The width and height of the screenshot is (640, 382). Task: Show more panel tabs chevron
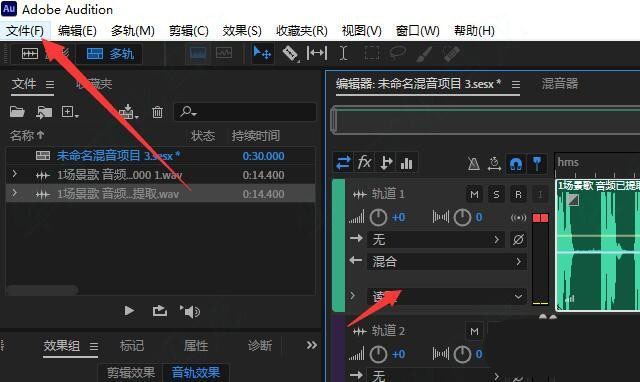pos(312,345)
